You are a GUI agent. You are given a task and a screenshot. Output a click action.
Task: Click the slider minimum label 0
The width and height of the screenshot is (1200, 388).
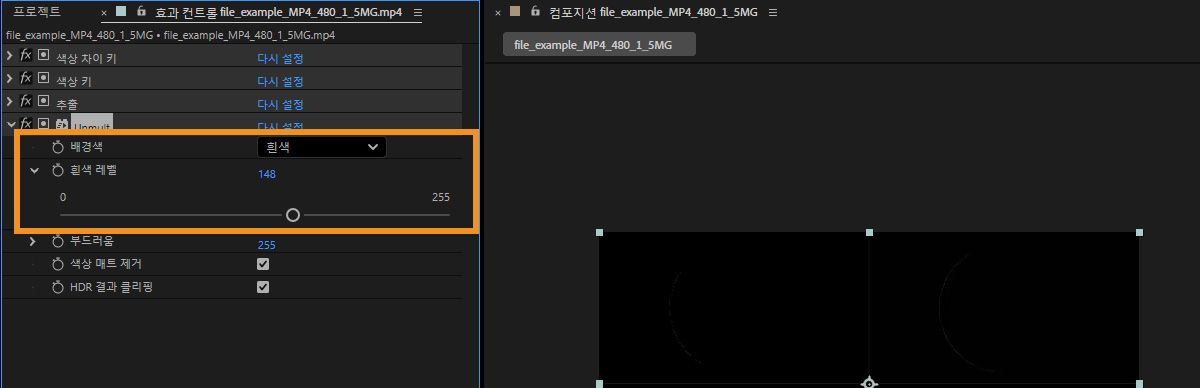[63, 197]
